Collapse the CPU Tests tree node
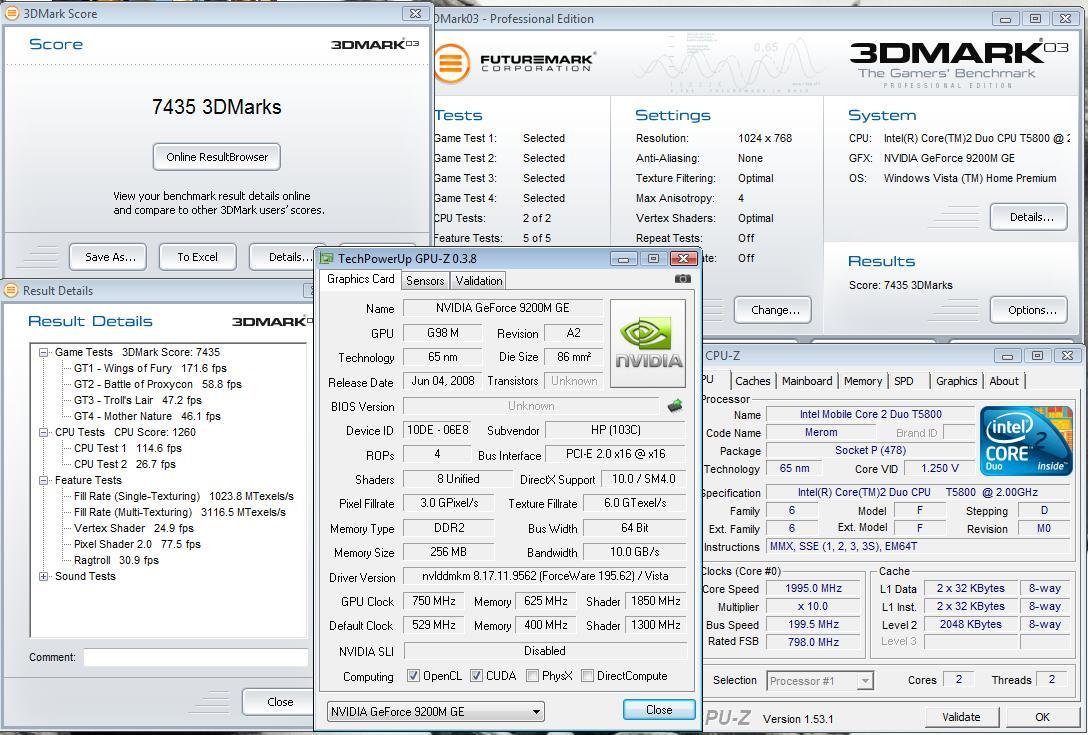This screenshot has width=1088, height=735. tap(44, 432)
